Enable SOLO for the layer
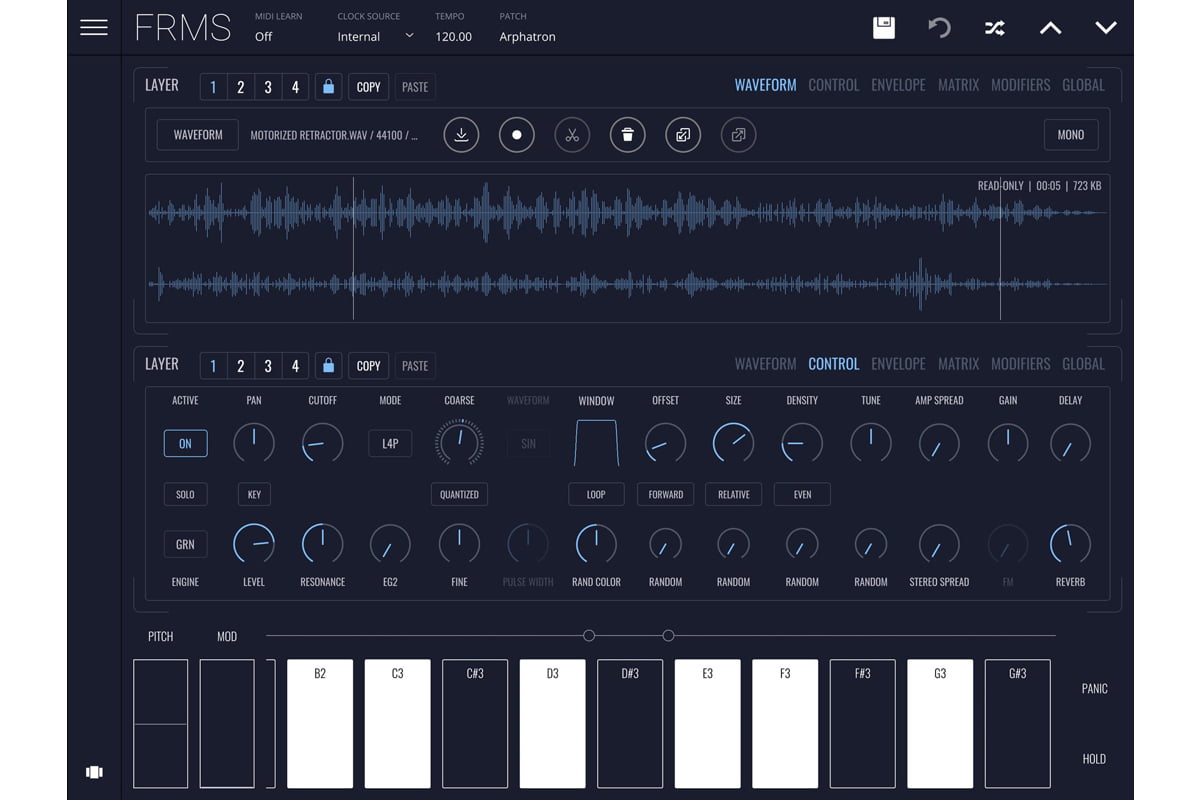Image resolution: width=1200 pixels, height=800 pixels. point(185,494)
